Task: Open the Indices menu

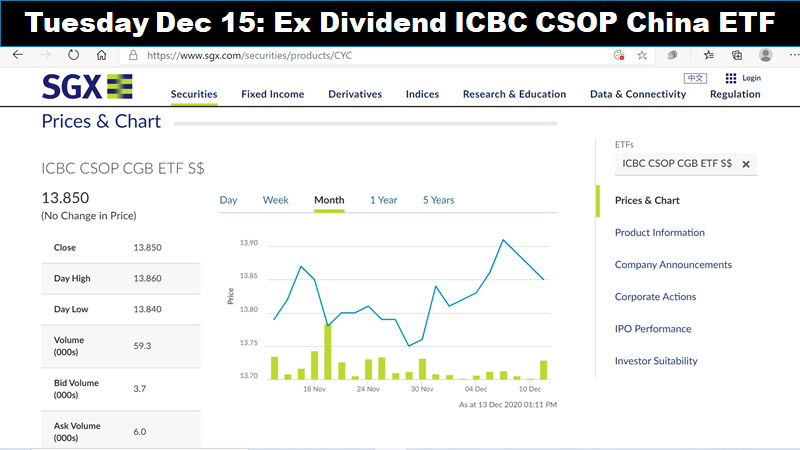Action: click(x=422, y=94)
